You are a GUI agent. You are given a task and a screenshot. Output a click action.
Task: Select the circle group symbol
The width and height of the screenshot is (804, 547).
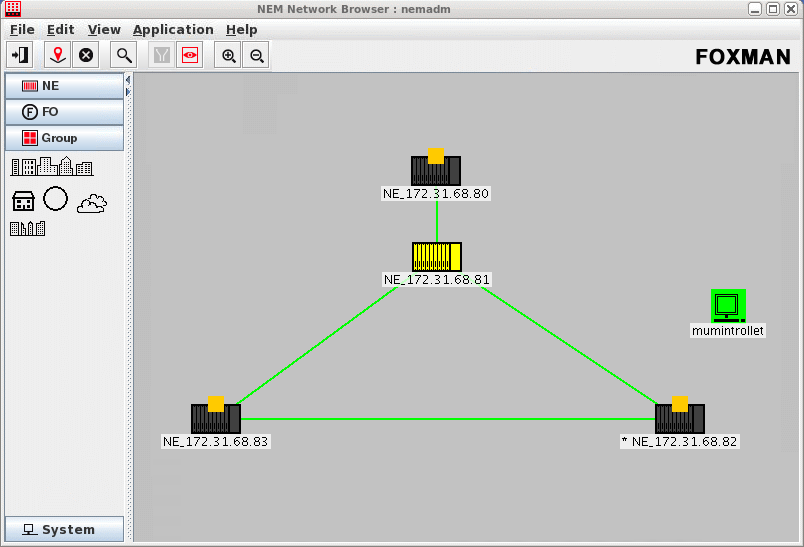(x=56, y=199)
